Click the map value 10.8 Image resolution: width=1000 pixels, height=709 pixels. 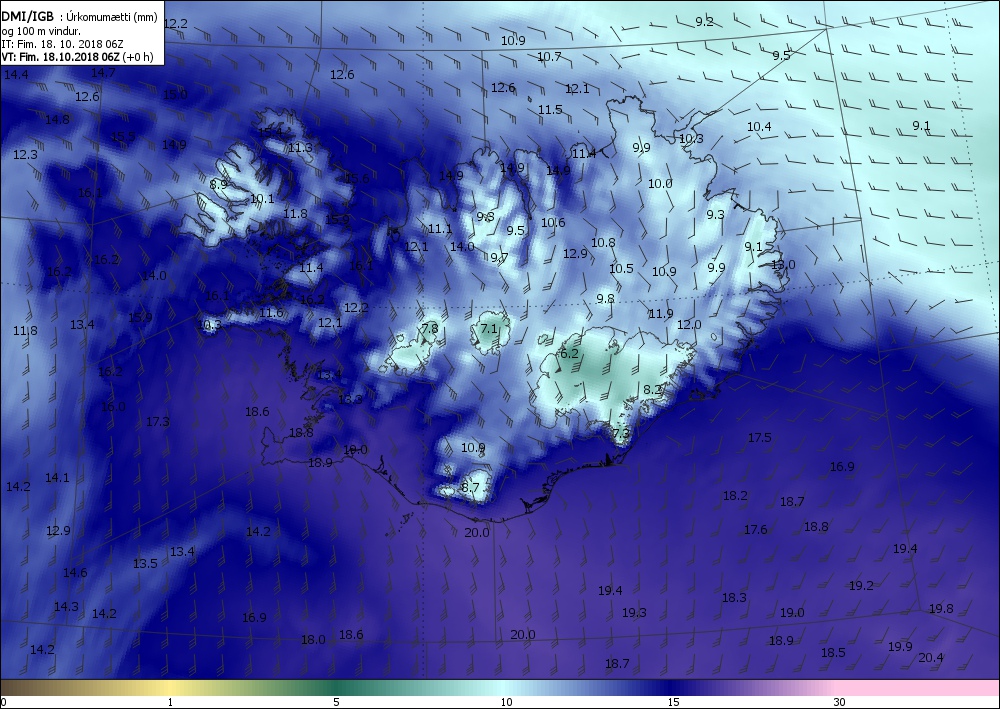603,243
